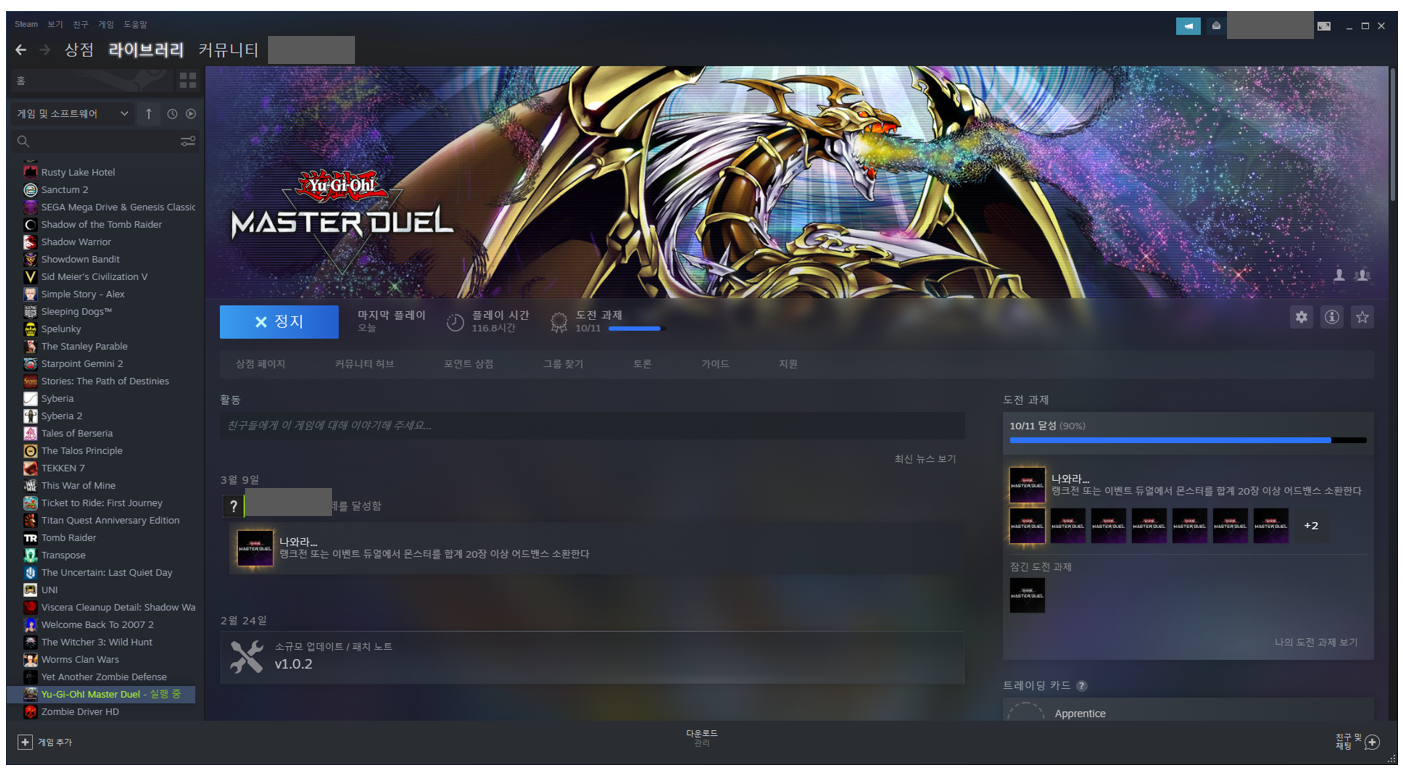Click the activity post input field
The width and height of the screenshot is (1403, 776).
592,425
